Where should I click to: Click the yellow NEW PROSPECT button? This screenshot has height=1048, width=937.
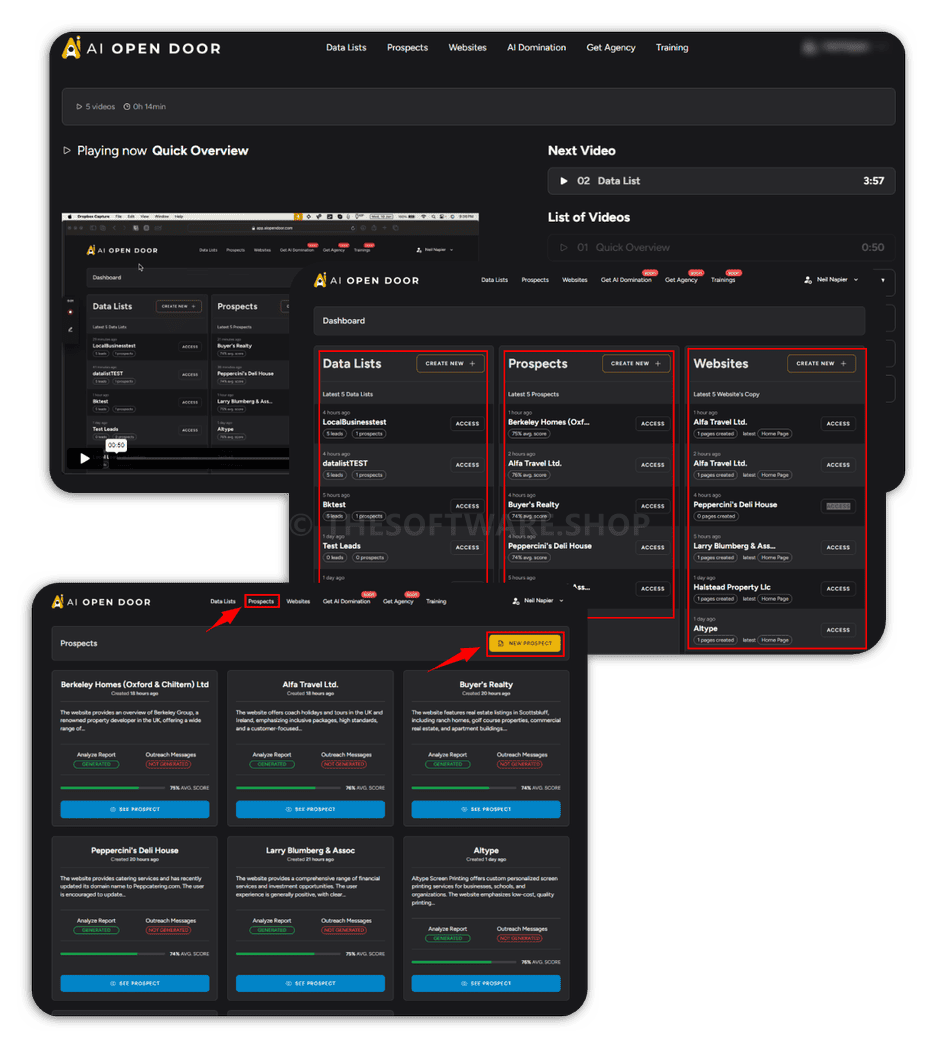coord(525,644)
